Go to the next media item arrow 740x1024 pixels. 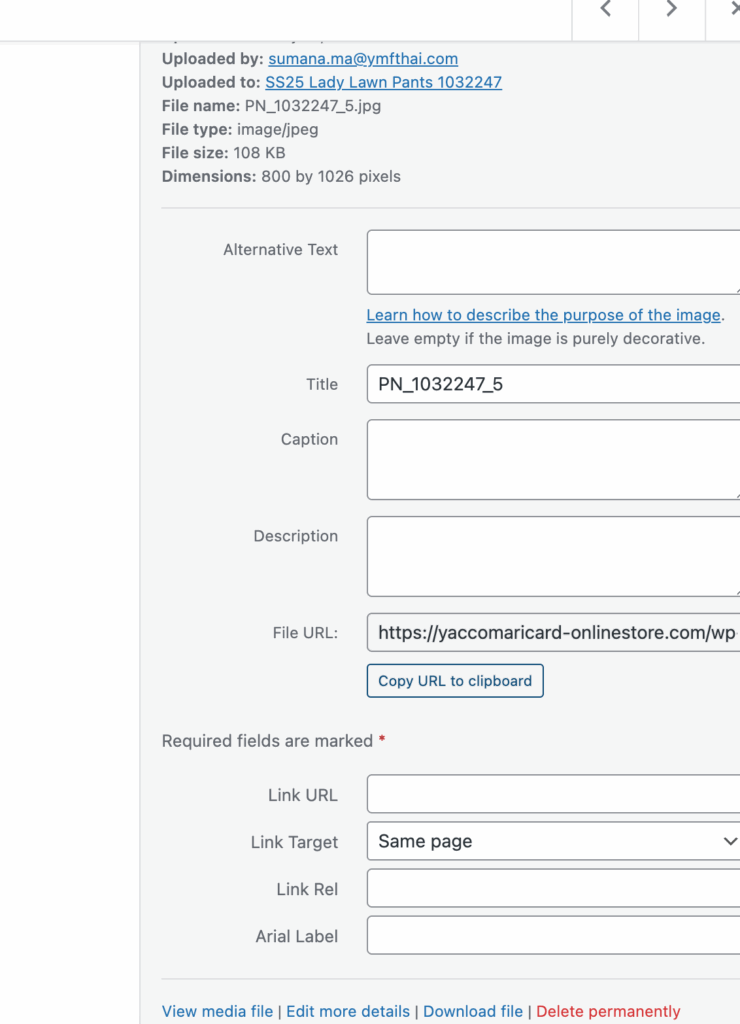[671, 10]
